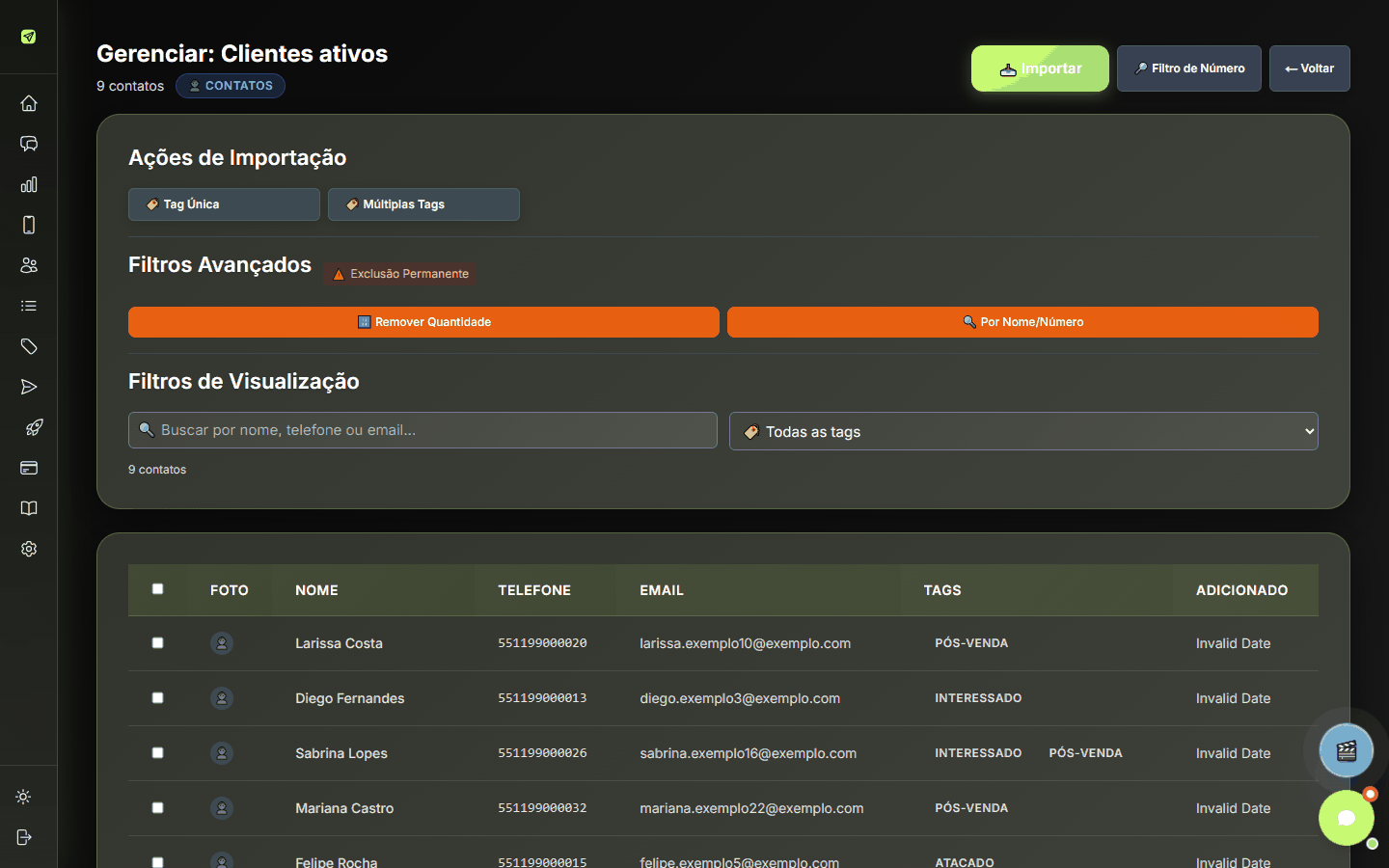
Task: Check the select-all checkbox in table header
Action: (x=157, y=589)
